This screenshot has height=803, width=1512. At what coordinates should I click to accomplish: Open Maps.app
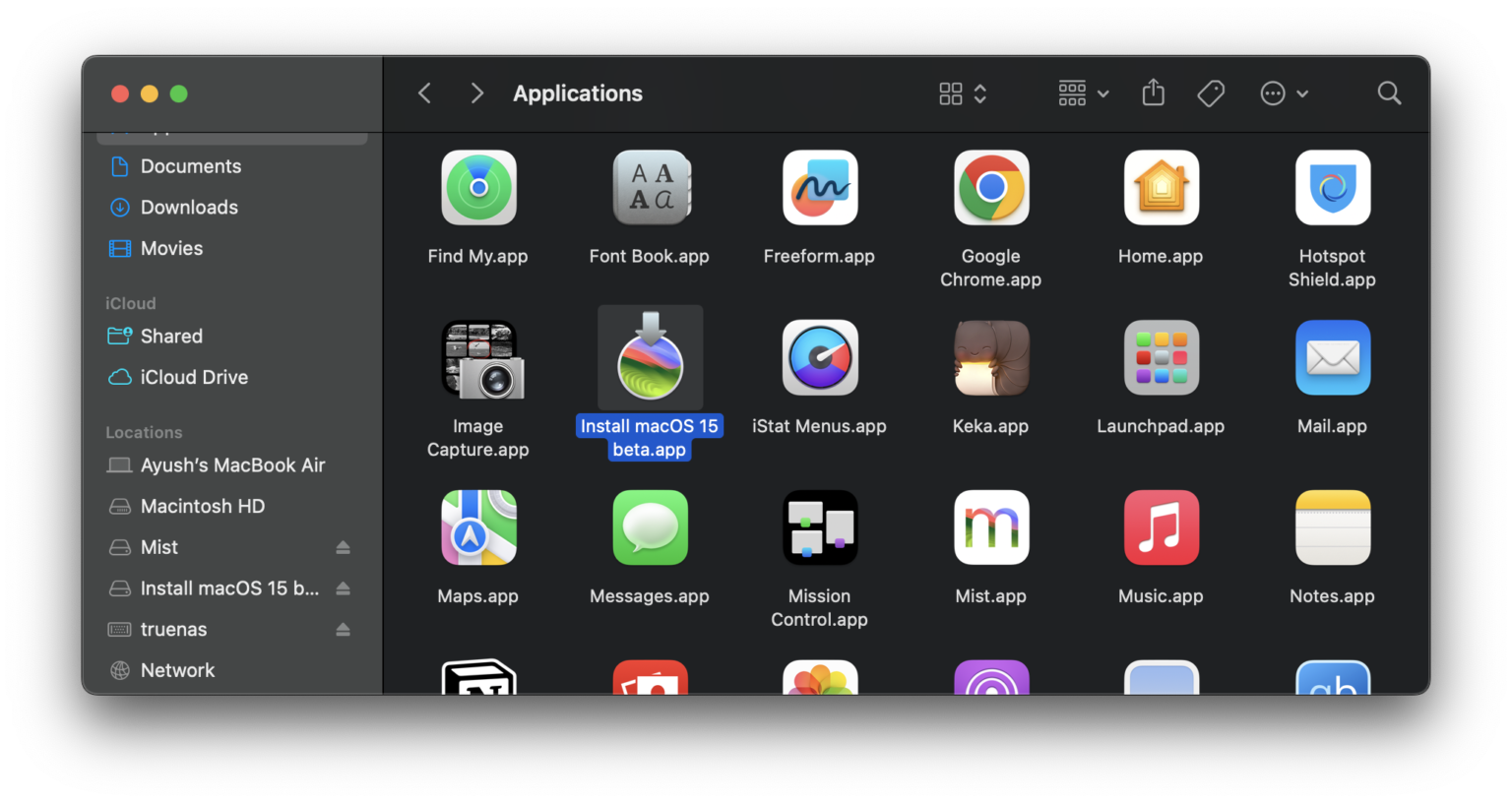478,527
